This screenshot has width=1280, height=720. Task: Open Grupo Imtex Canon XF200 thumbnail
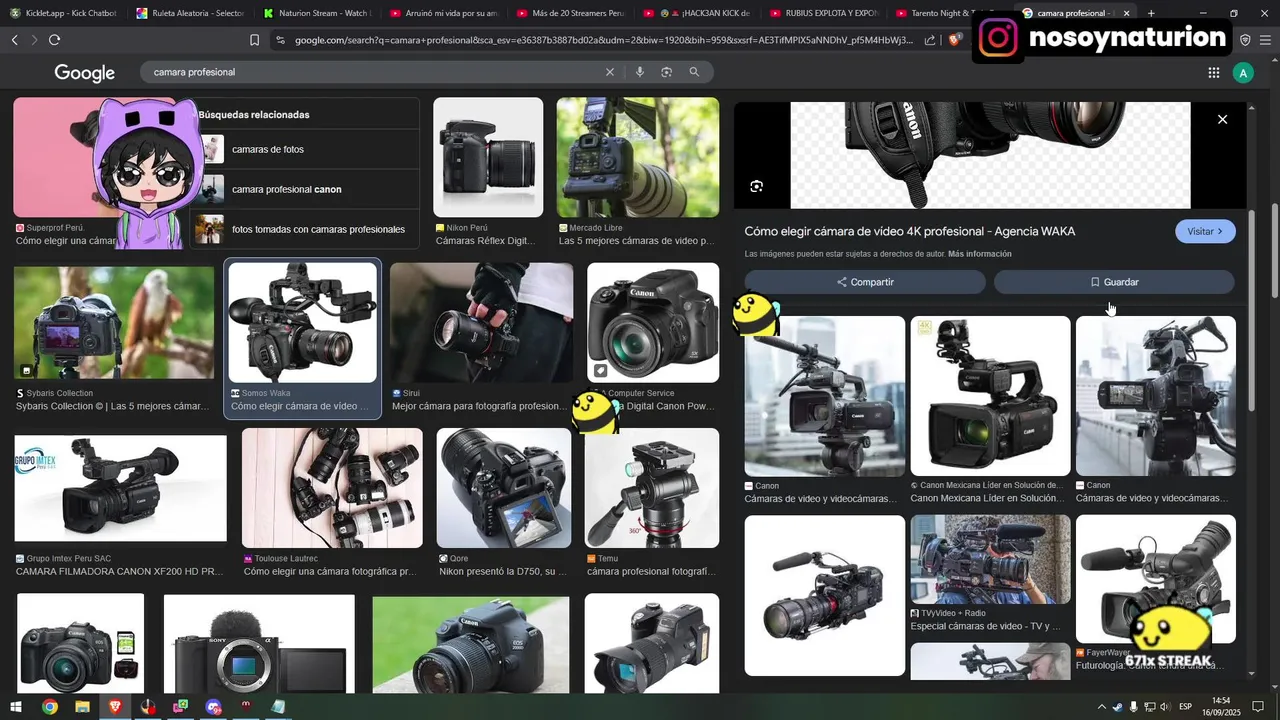[x=120, y=488]
